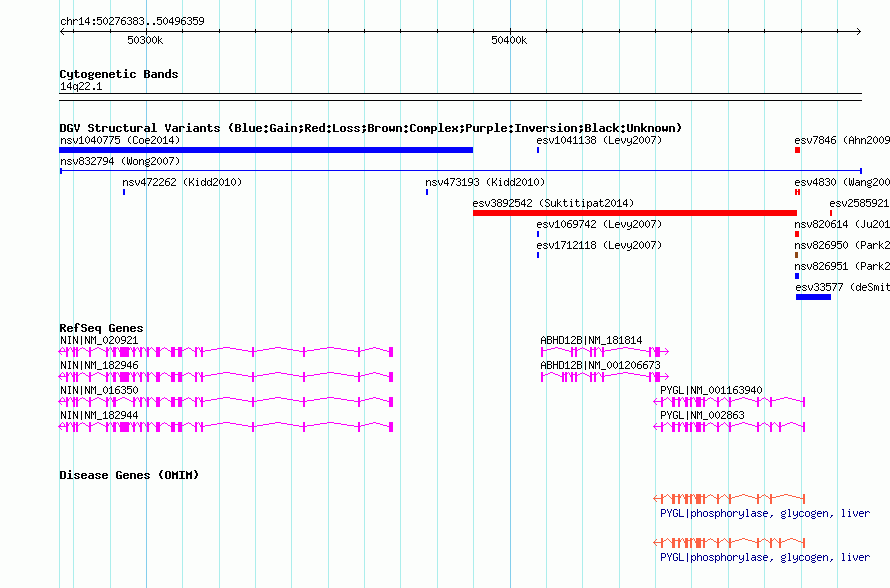Click the esv4830 red loss marker
Image resolution: width=890 pixels, height=588 pixels.
click(797, 192)
